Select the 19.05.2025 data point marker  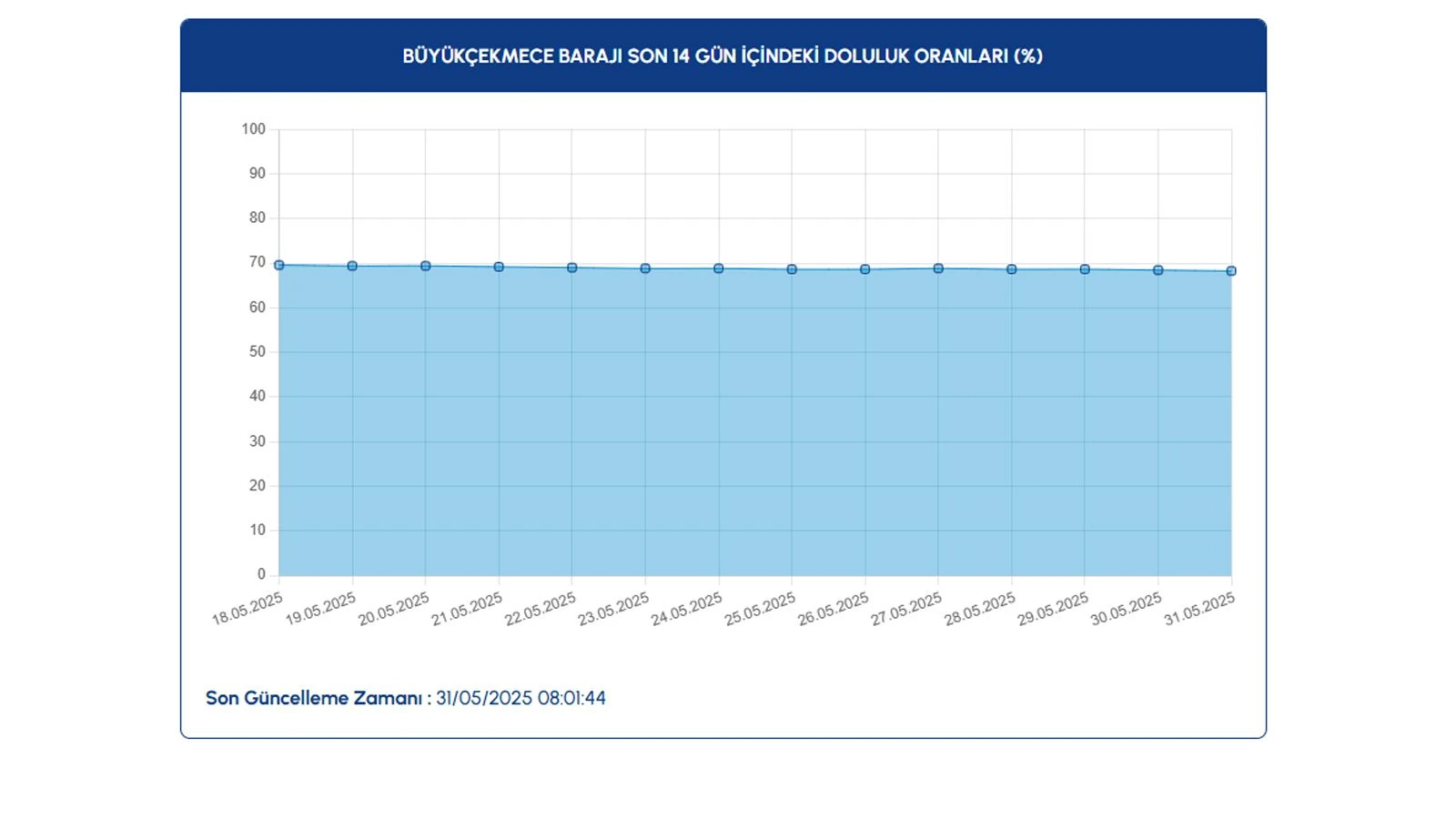(352, 267)
